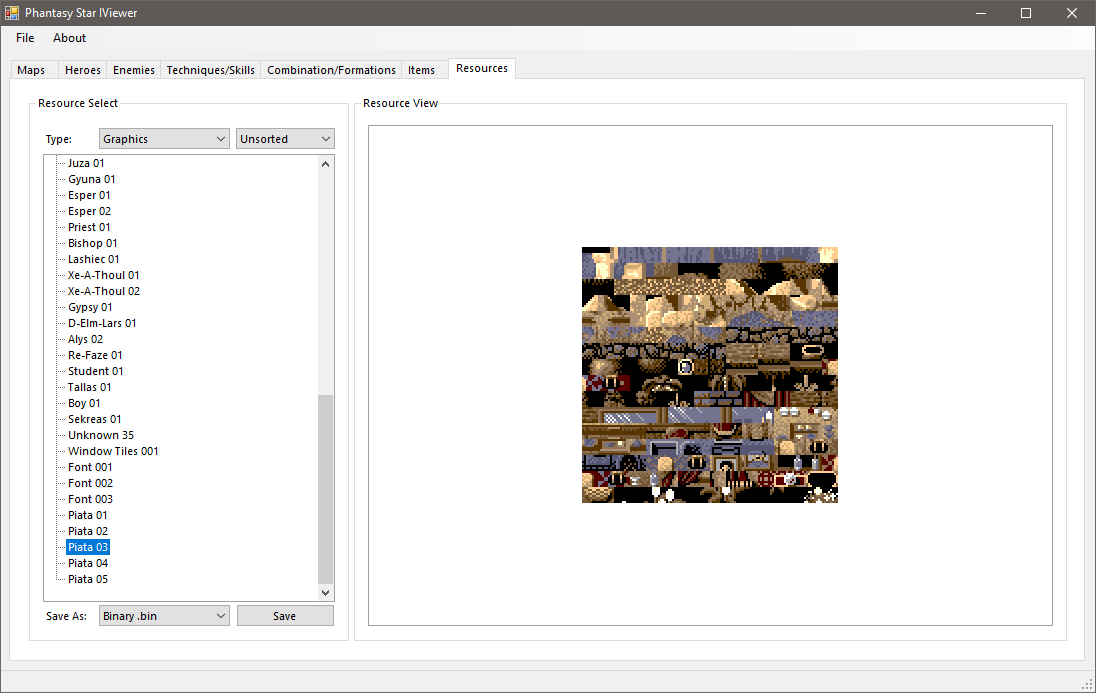Select Priest 01 resource

point(89,227)
